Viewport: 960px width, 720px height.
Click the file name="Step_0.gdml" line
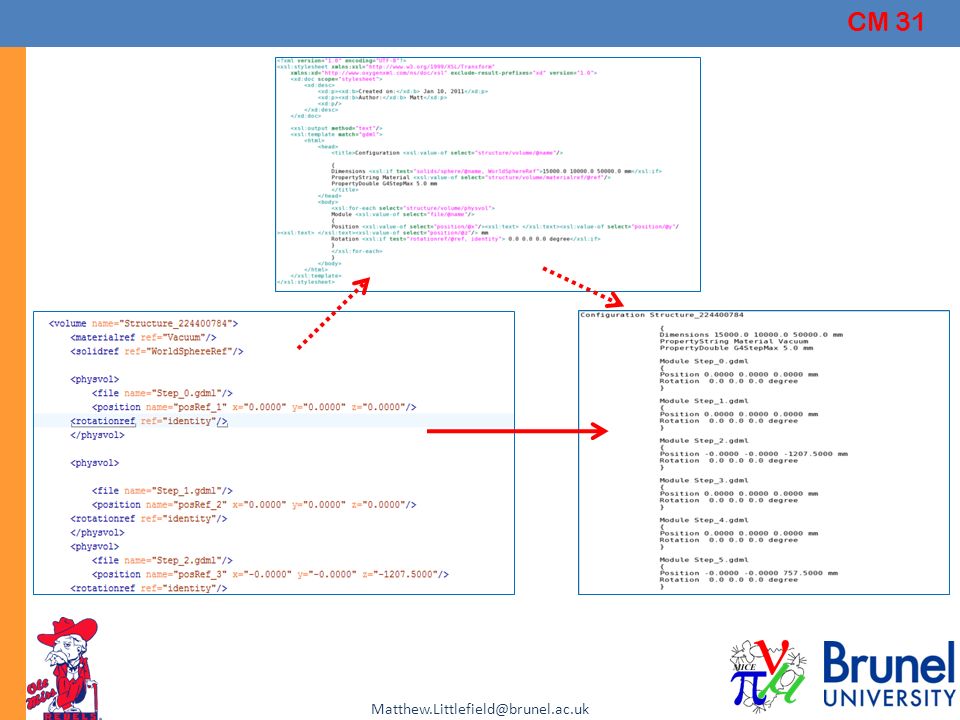coord(162,393)
